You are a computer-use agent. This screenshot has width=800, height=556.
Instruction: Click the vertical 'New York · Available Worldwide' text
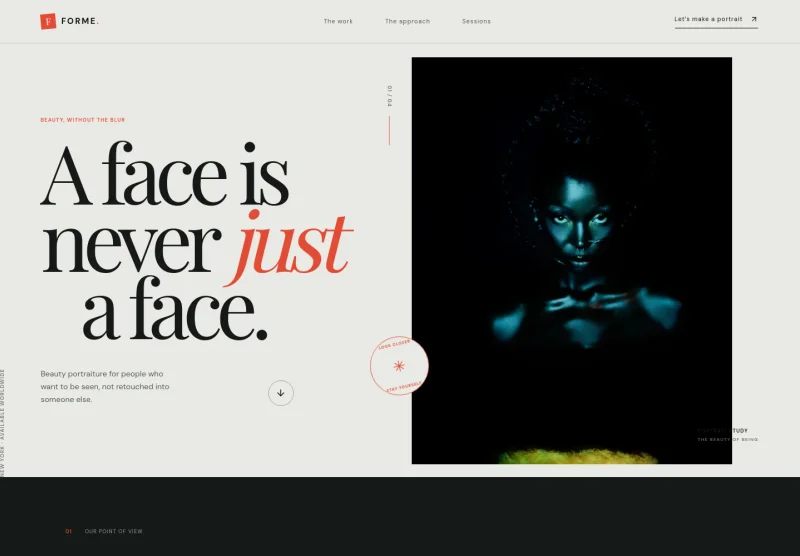click(x=3, y=423)
